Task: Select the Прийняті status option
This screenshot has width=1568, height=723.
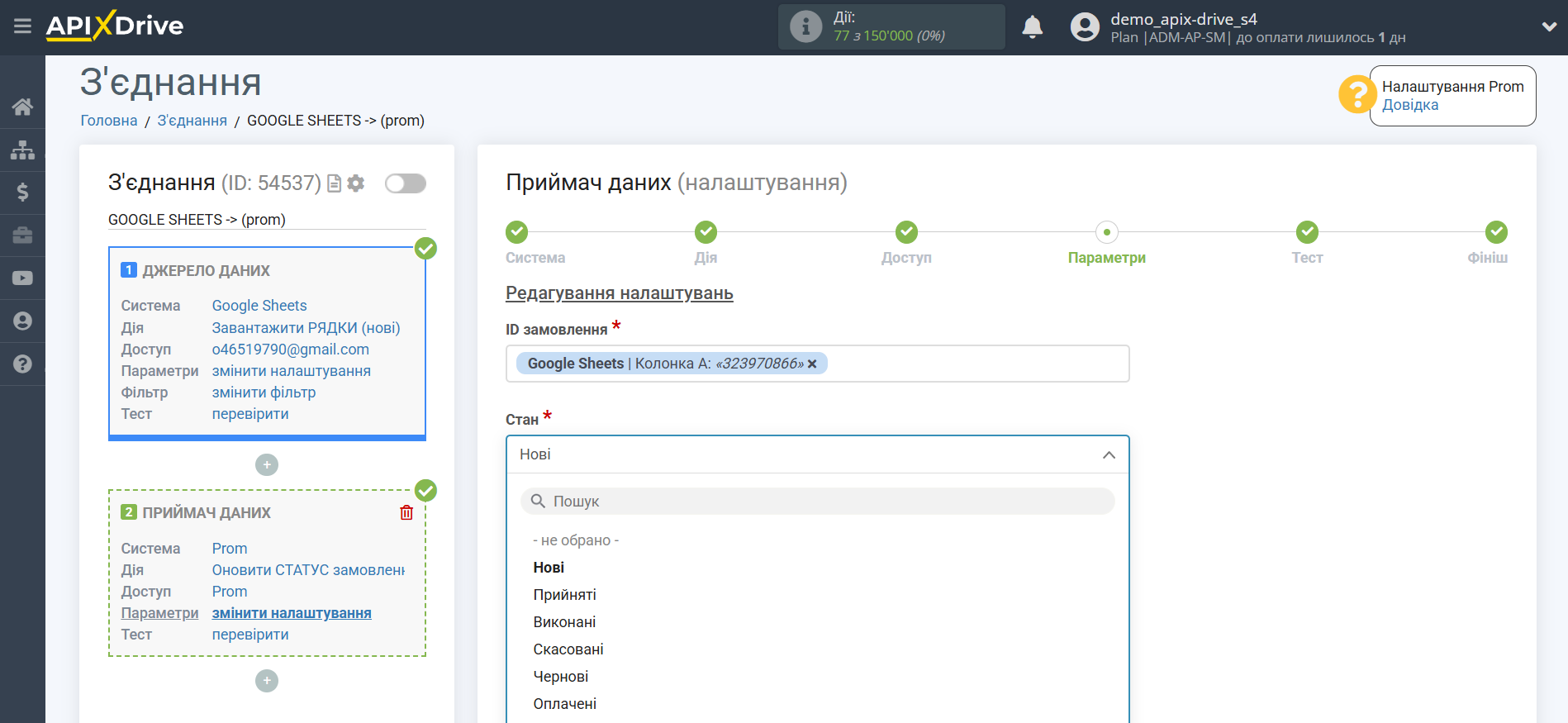Action: point(564,595)
